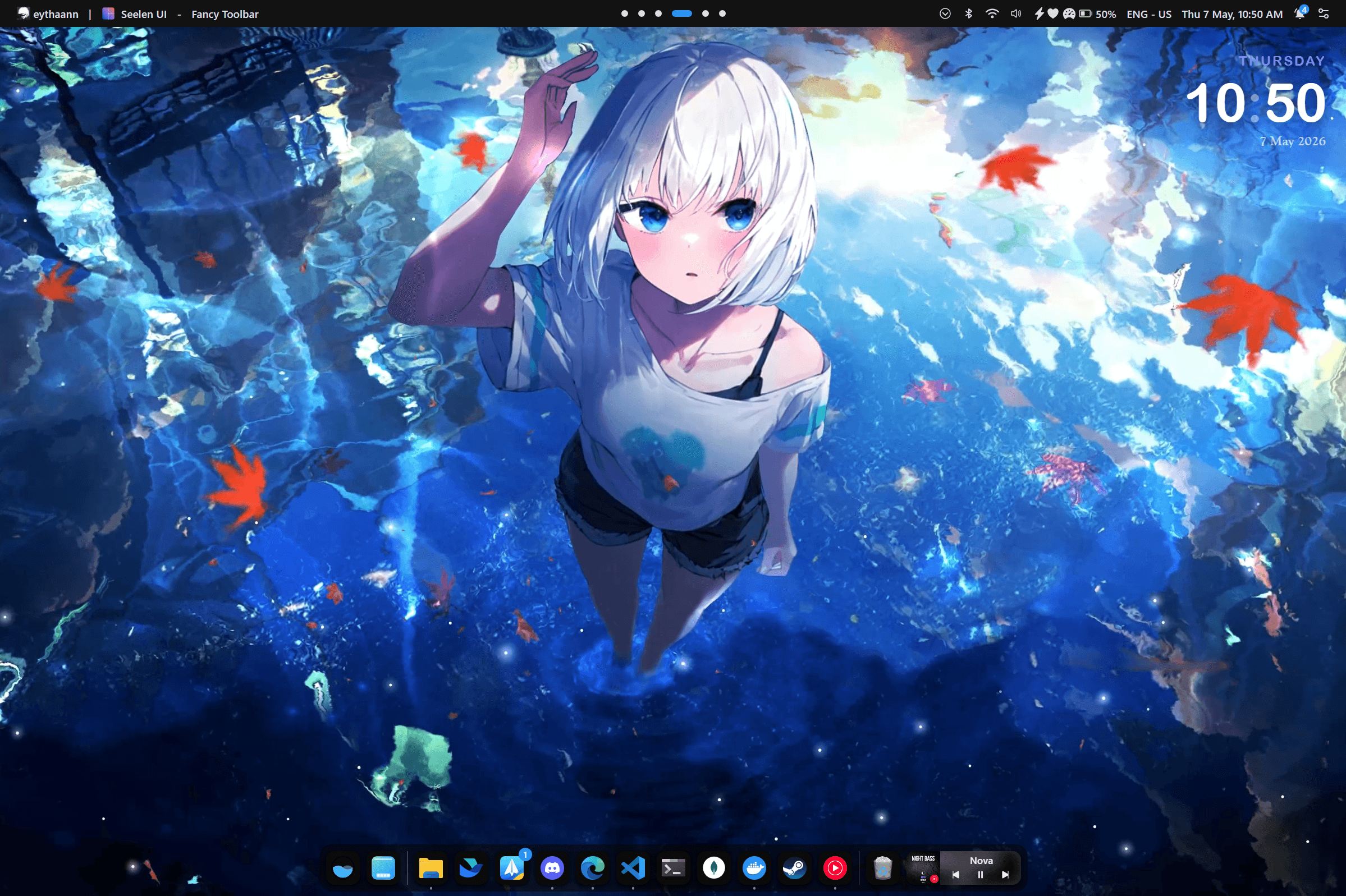Open notifications bell with 4 badge
The height and width of the screenshot is (896, 1346).
point(1301,12)
